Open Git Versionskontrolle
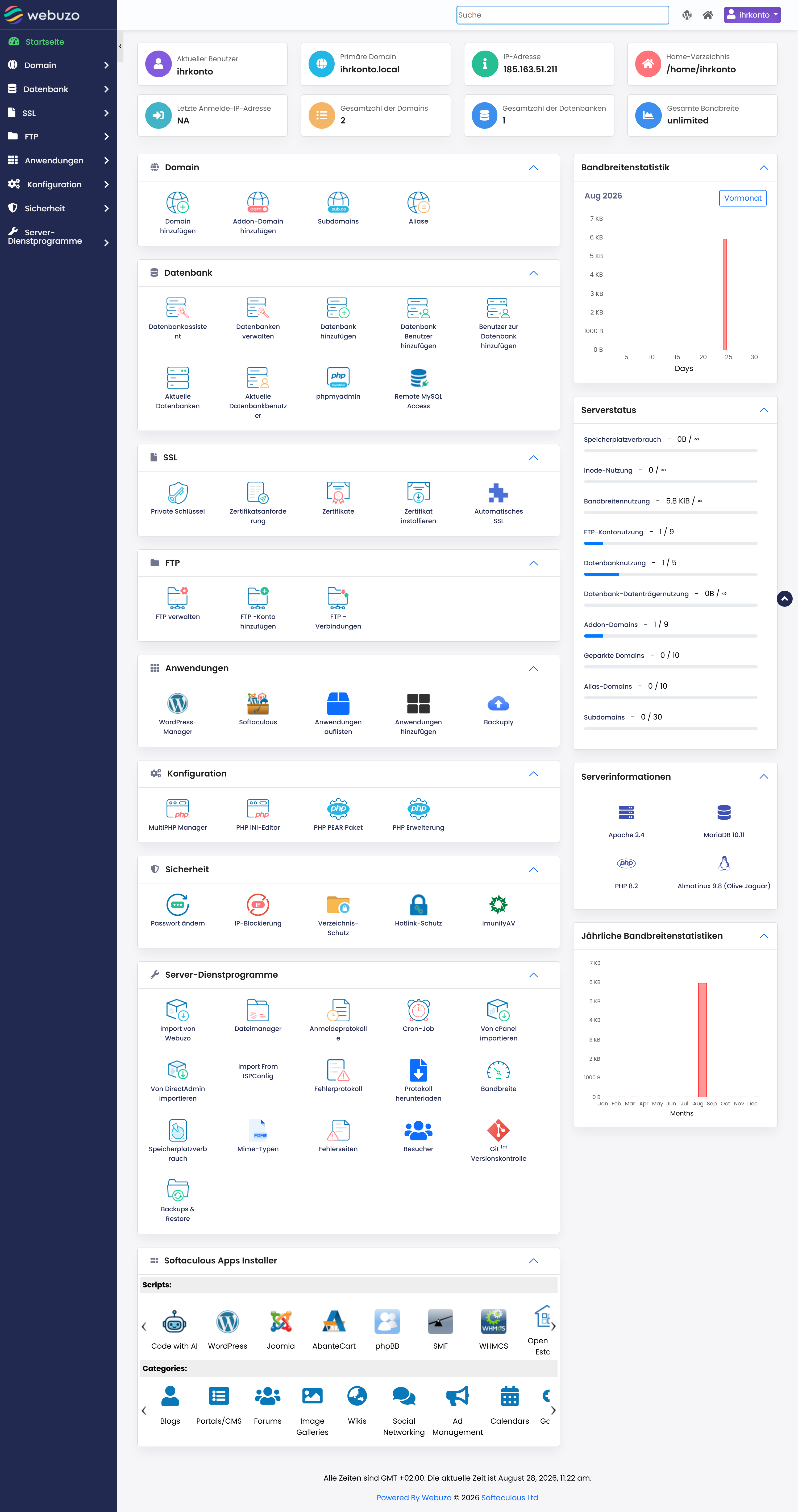The image size is (798, 1512). [x=498, y=1130]
